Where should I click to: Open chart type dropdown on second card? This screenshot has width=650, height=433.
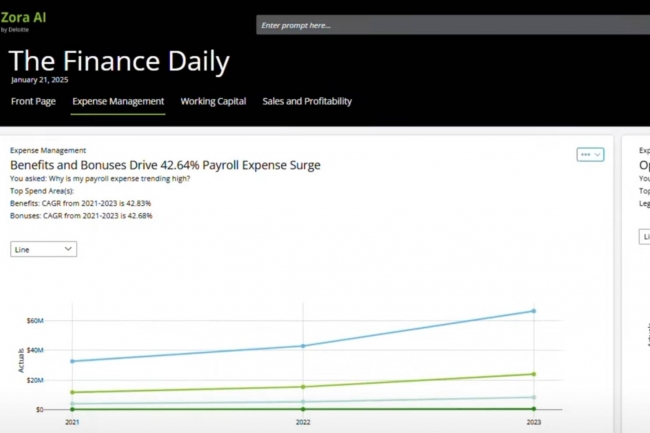645,237
